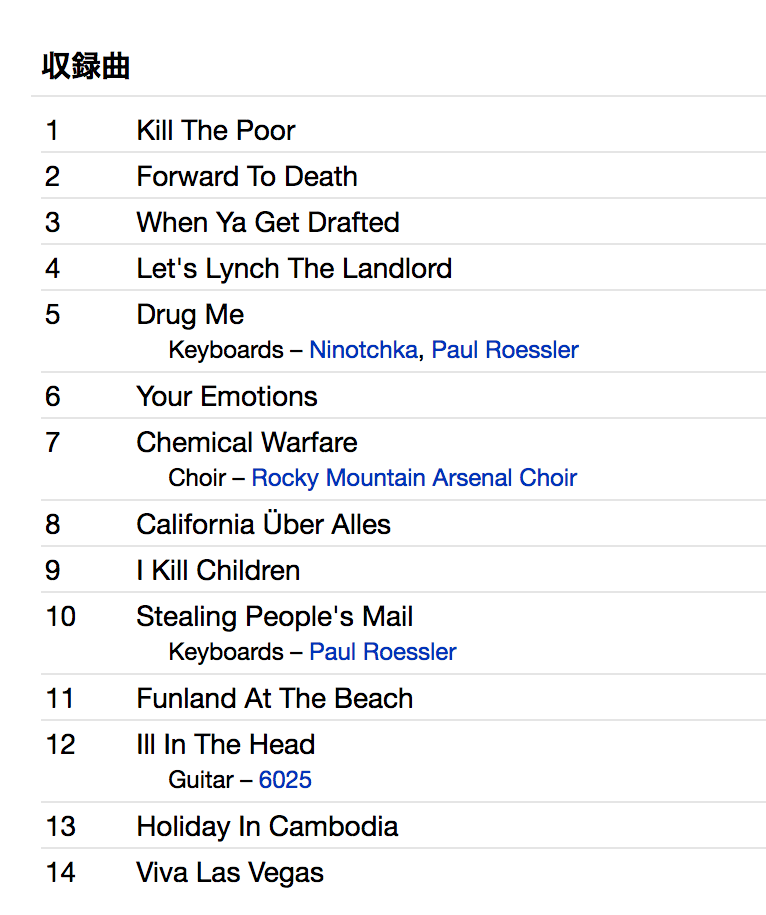Click Let's Lynch The Landlord track
The height and width of the screenshot is (915, 766).
(294, 268)
